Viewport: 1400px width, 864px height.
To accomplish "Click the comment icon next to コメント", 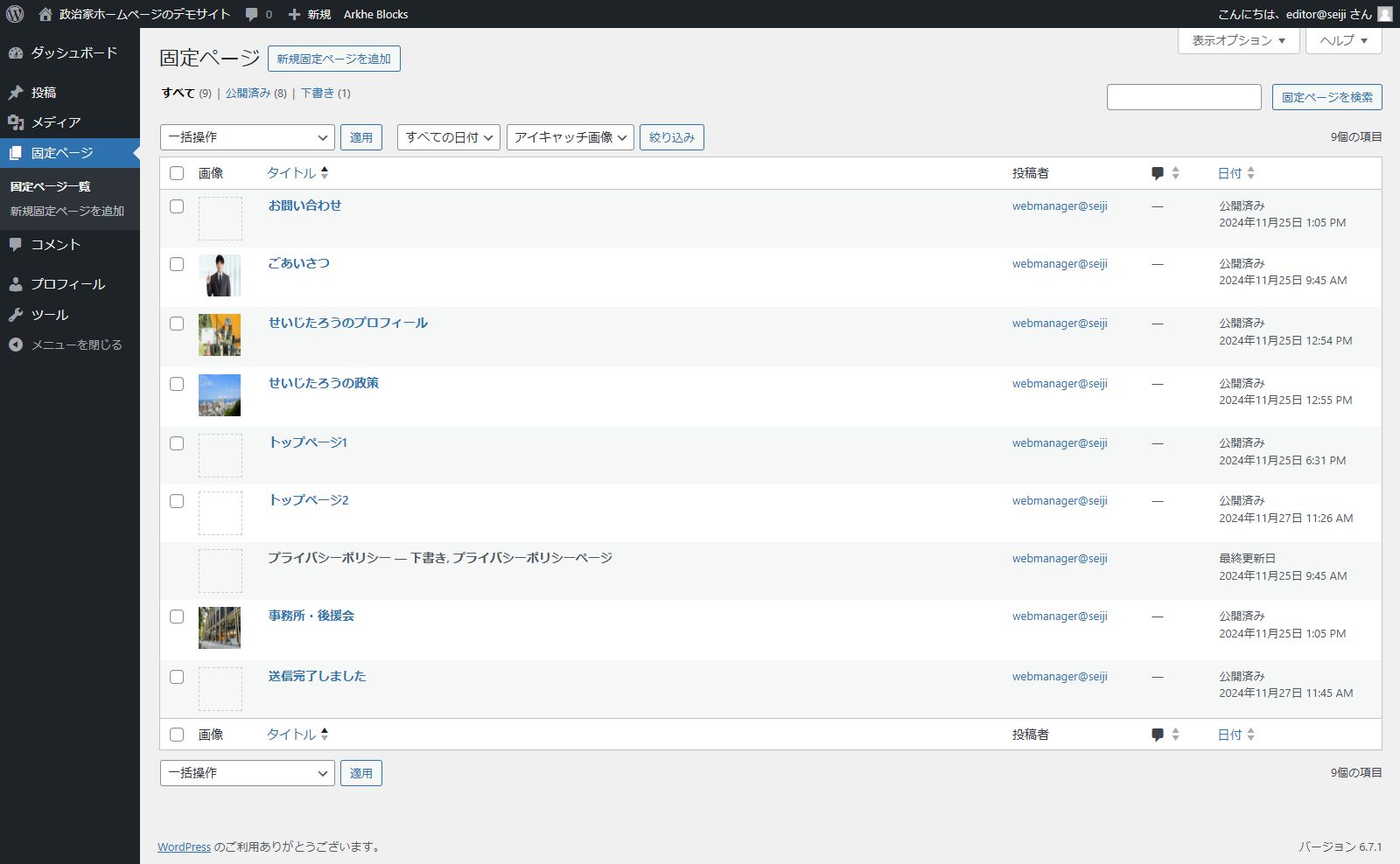I will [16, 245].
